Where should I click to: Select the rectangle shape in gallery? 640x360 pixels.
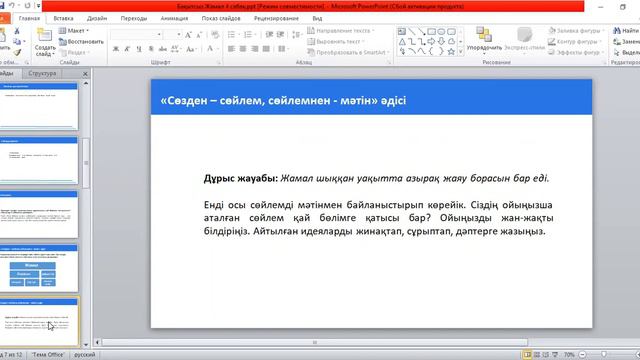[x=431, y=31]
